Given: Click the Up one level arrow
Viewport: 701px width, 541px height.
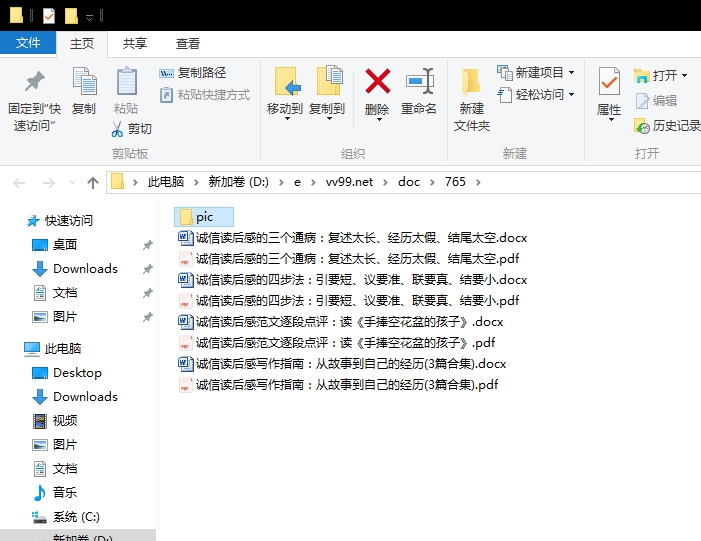Looking at the screenshot, I should tap(93, 182).
